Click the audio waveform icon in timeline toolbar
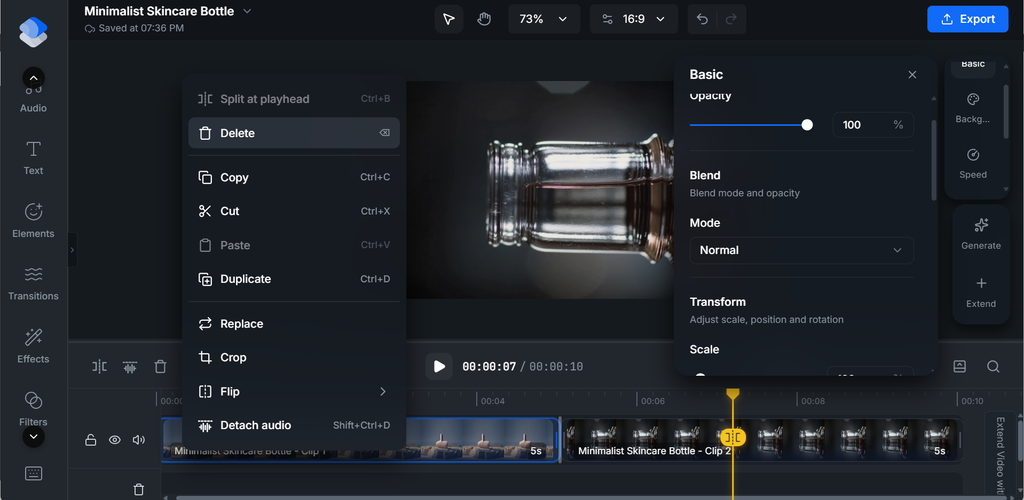Screen dimensions: 1024x500 coord(130,367)
